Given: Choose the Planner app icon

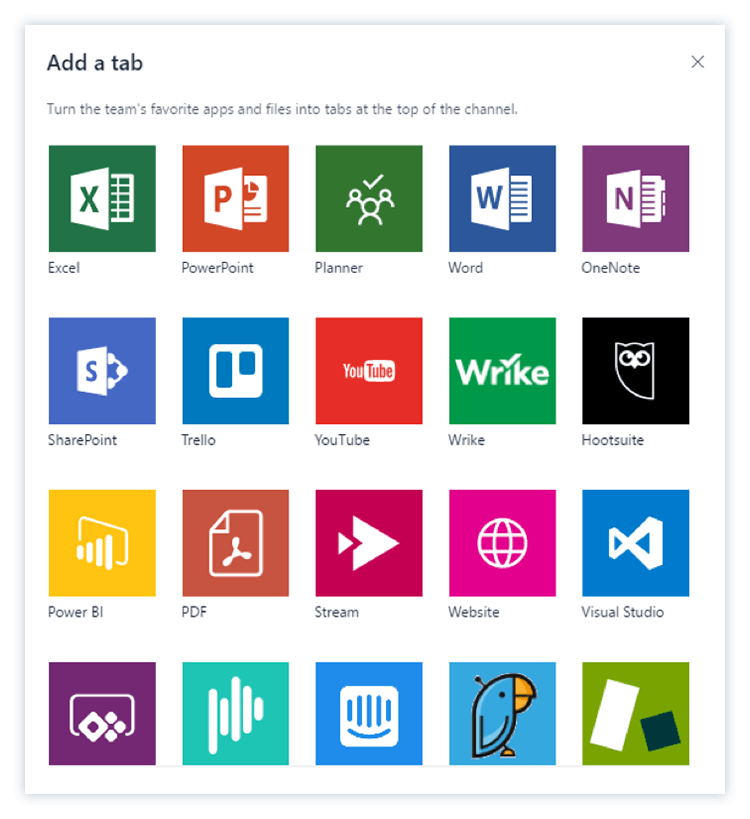Looking at the screenshot, I should coord(369,198).
